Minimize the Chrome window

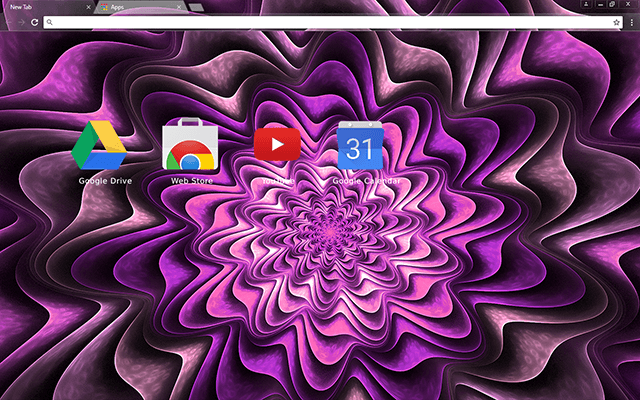pyautogui.click(x=600, y=4)
